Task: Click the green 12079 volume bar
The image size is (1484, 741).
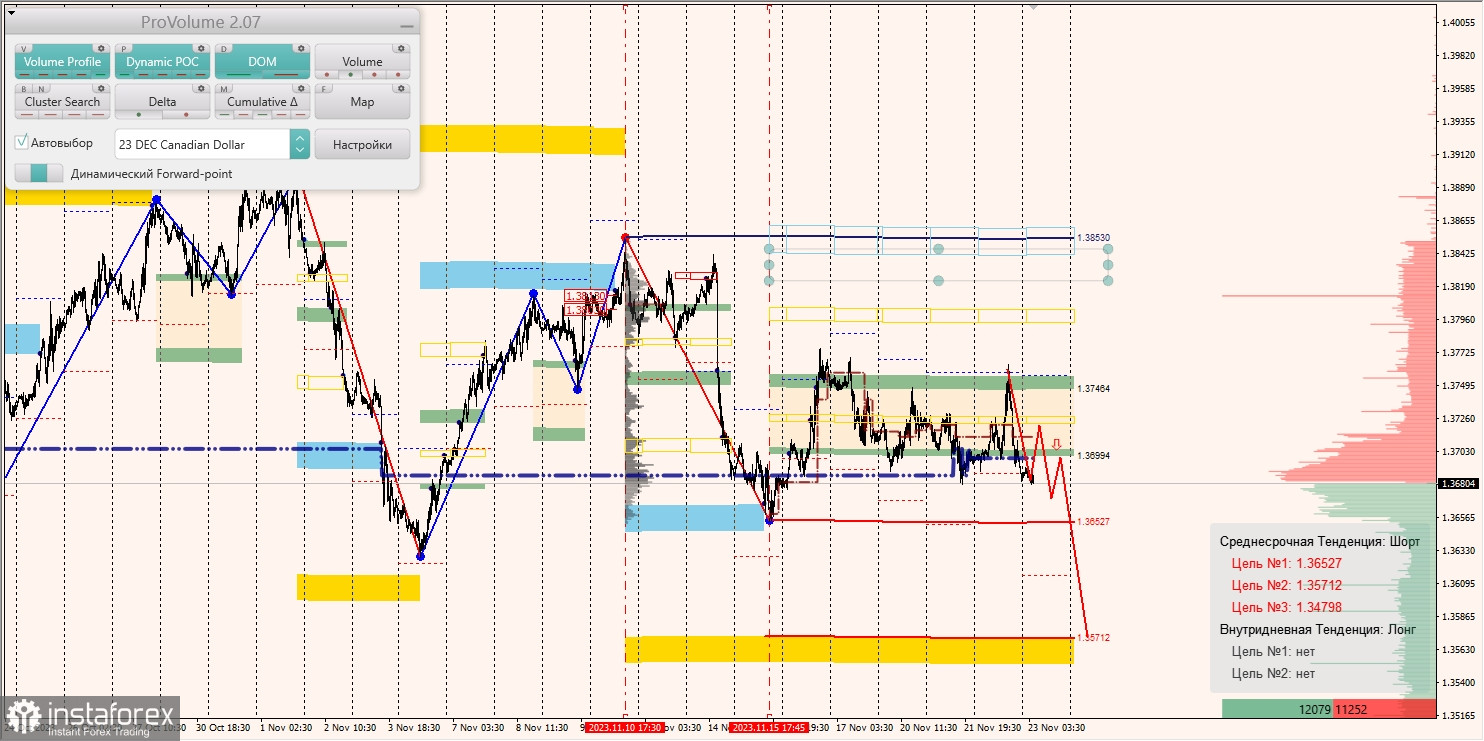Action: tap(1276, 708)
